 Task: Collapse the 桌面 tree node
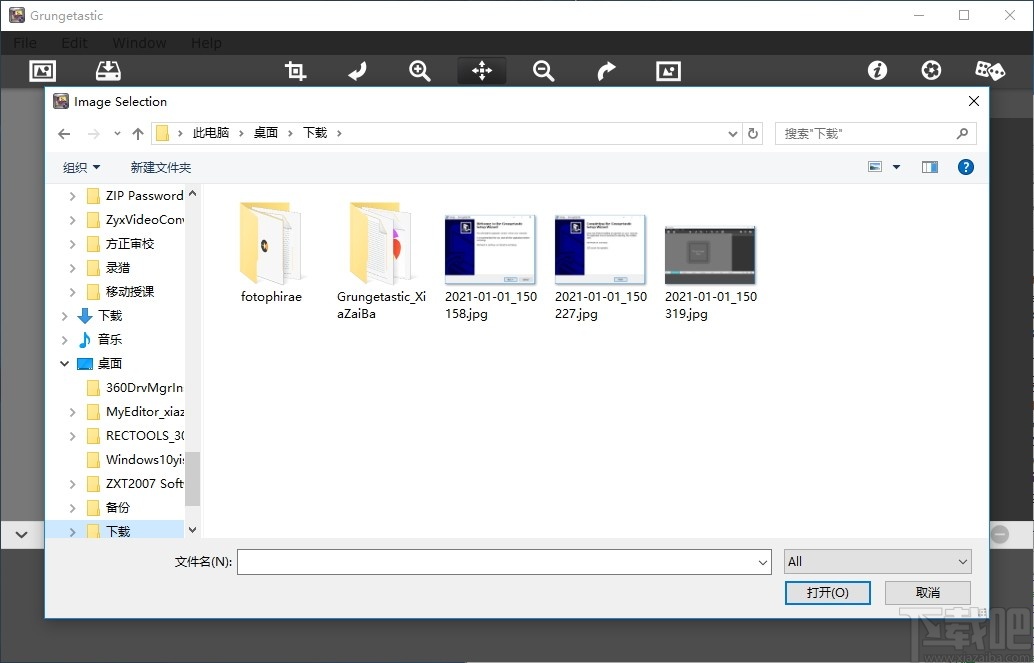click(65, 364)
